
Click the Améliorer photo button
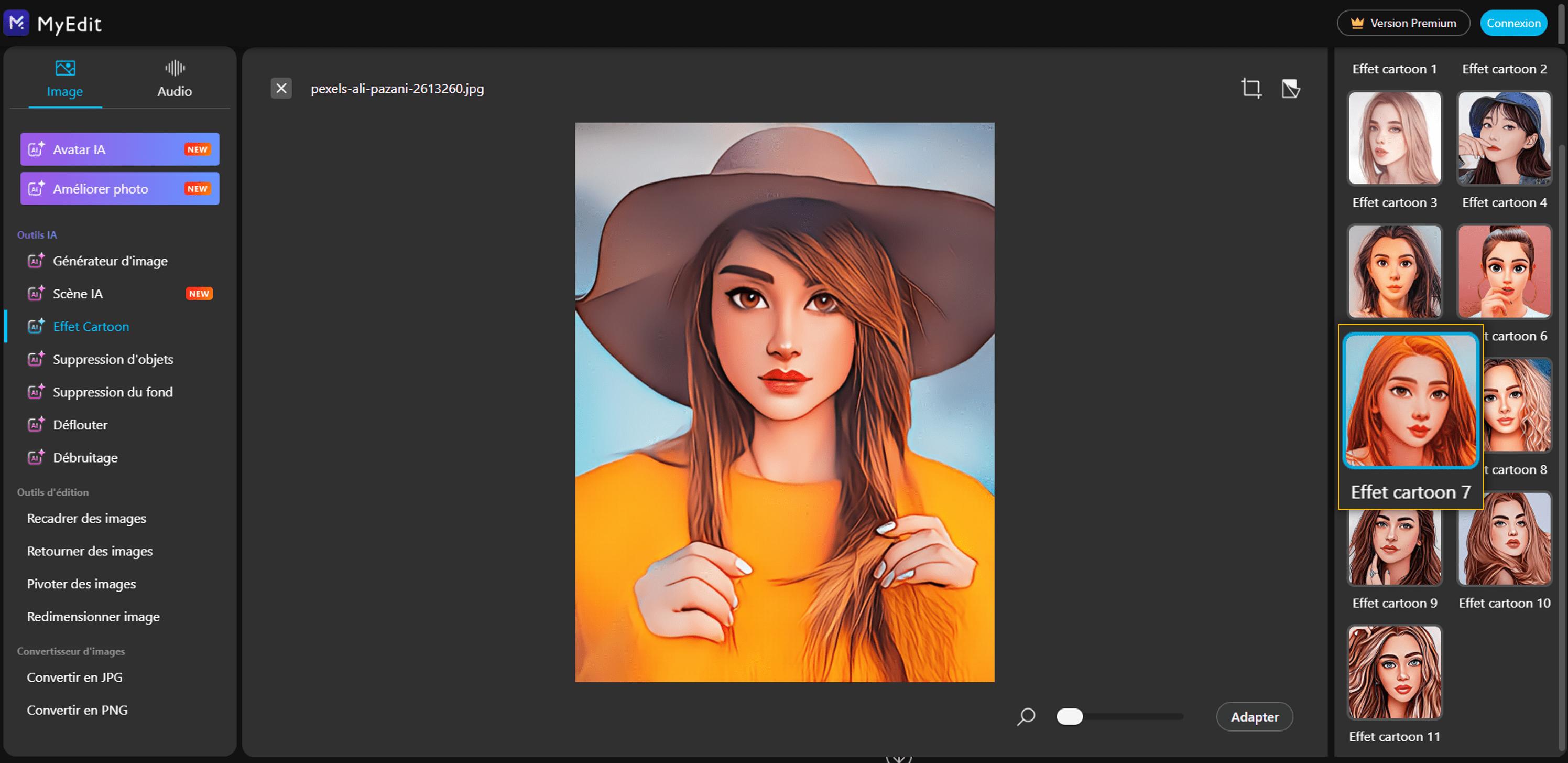(120, 189)
